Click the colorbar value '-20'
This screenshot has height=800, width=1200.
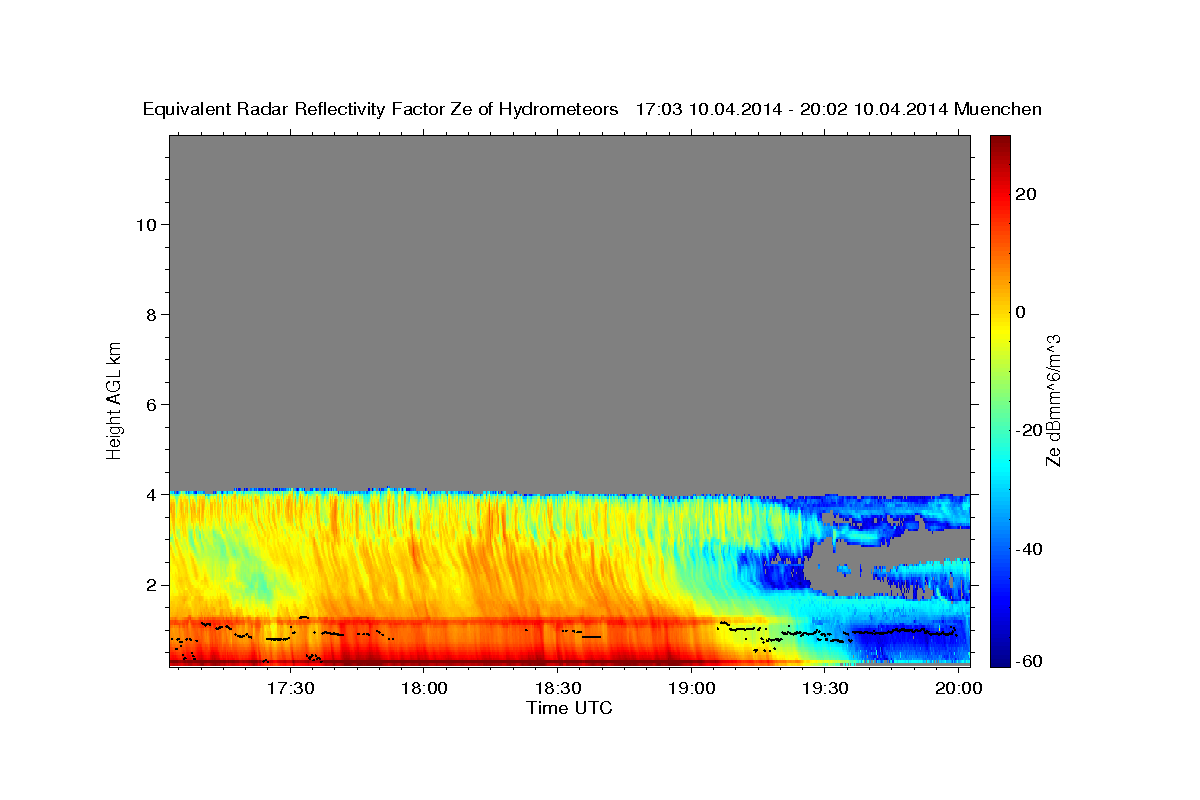[x=1028, y=430]
